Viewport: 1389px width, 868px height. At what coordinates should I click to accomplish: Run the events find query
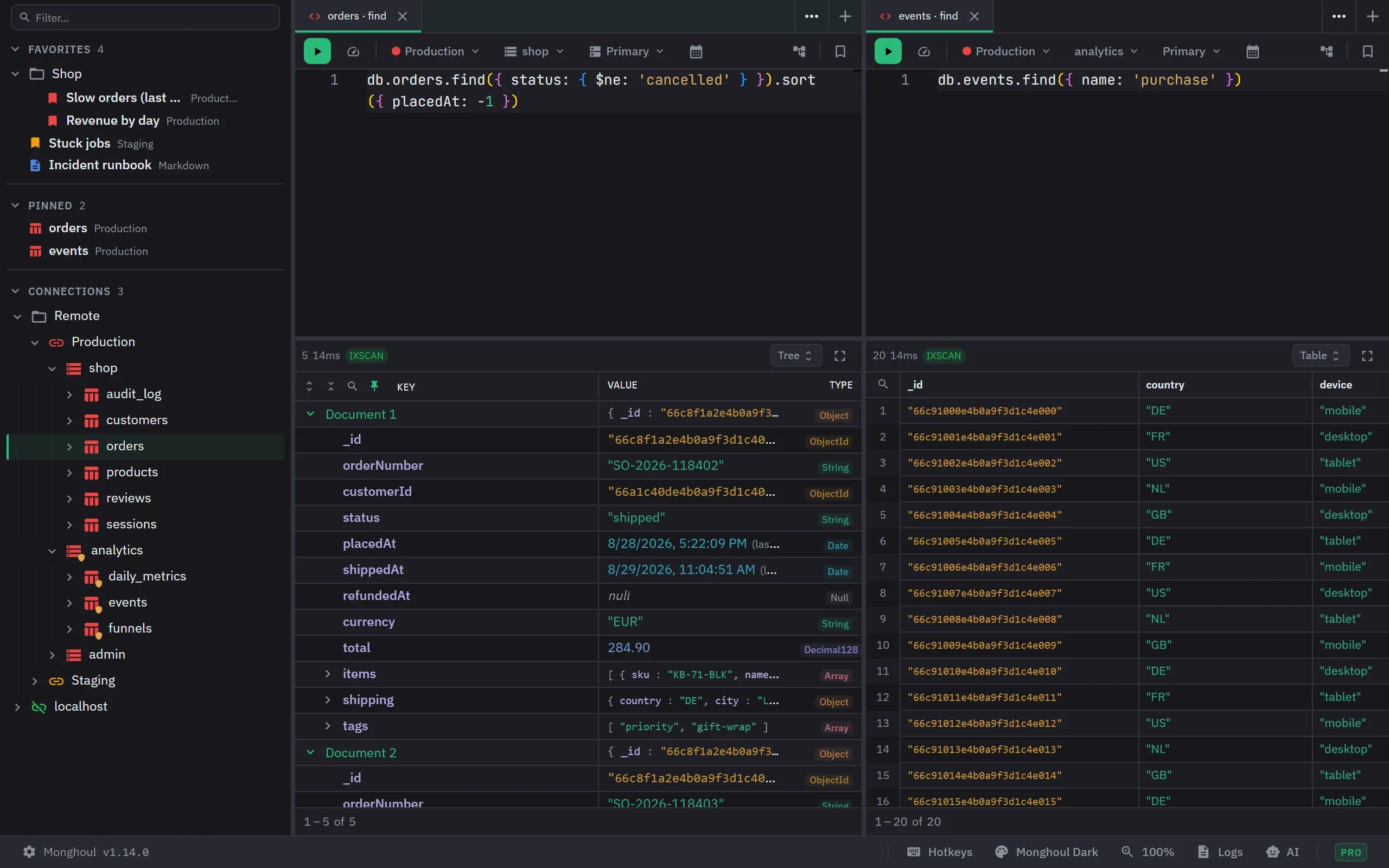tap(887, 51)
